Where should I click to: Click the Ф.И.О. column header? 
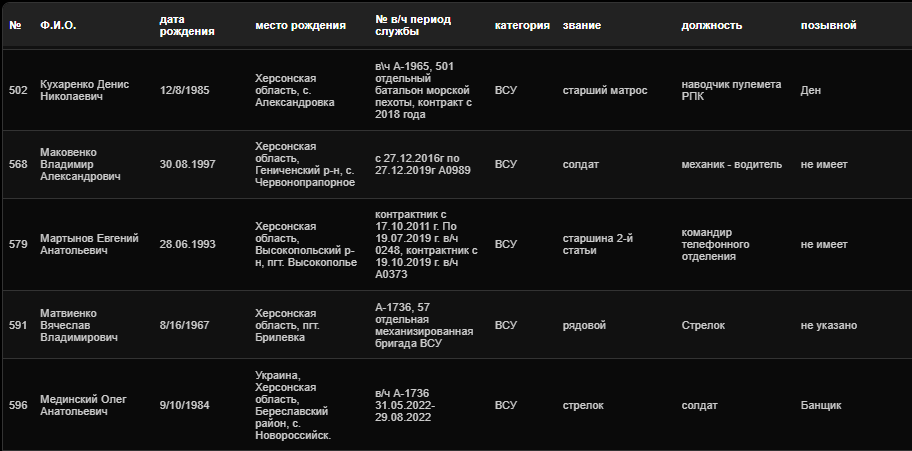tap(57, 25)
